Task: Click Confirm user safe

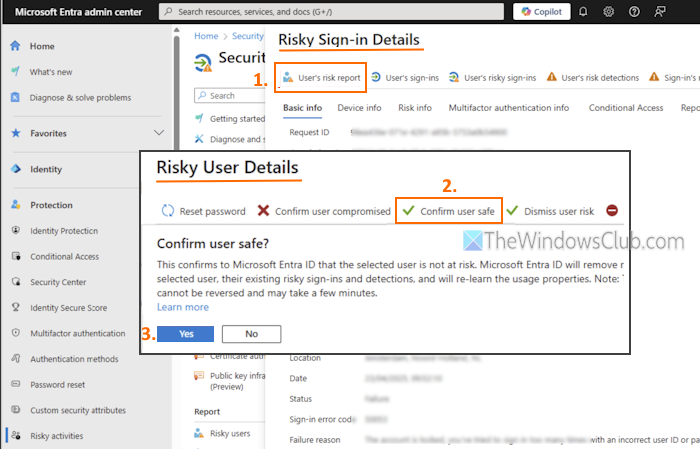Action: click(x=449, y=211)
